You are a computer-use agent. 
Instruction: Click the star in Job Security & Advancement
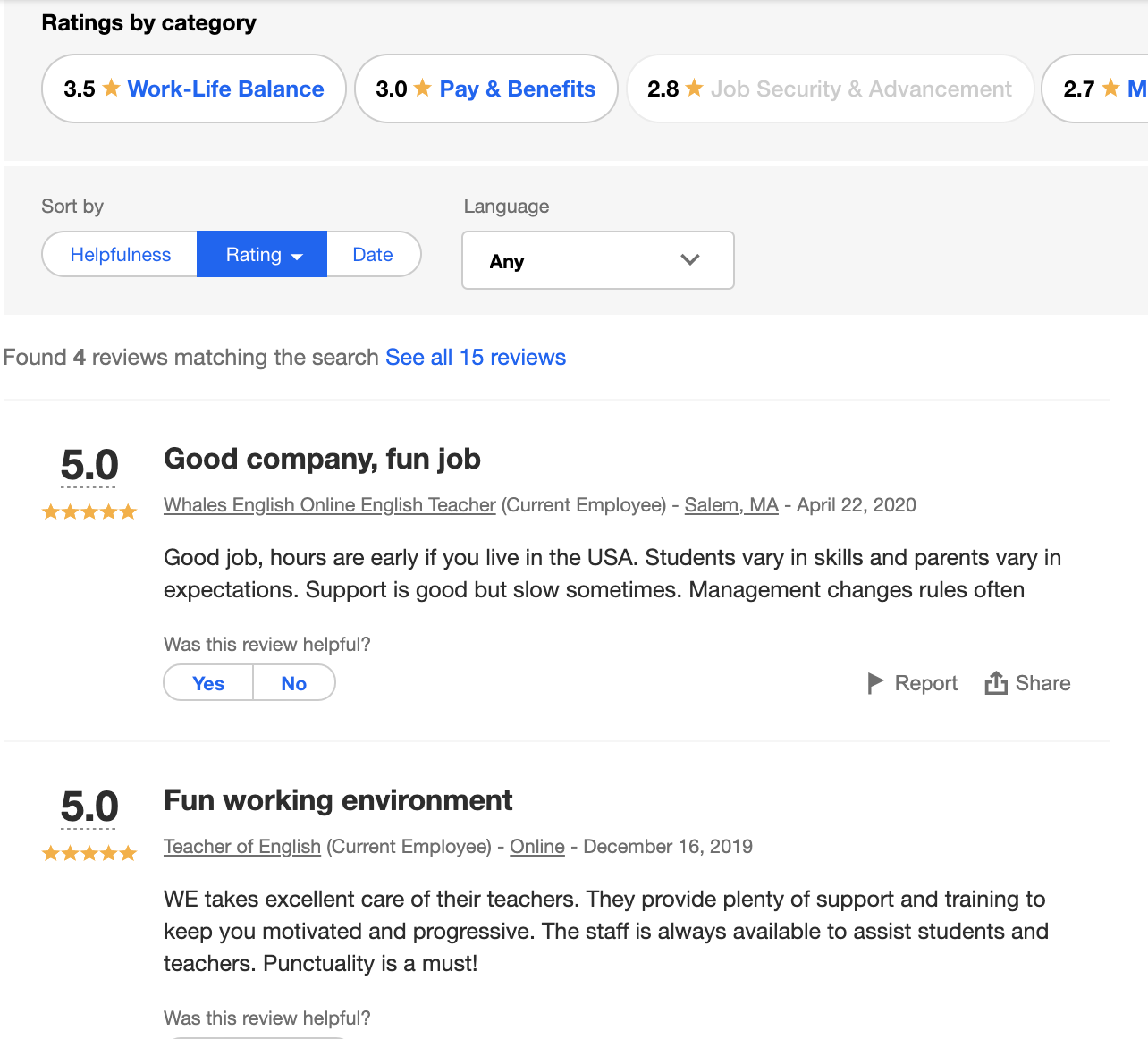tap(695, 89)
